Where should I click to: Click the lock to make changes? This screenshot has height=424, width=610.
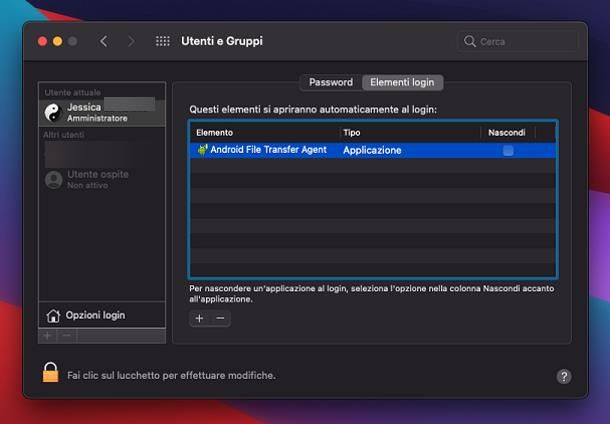tap(50, 372)
